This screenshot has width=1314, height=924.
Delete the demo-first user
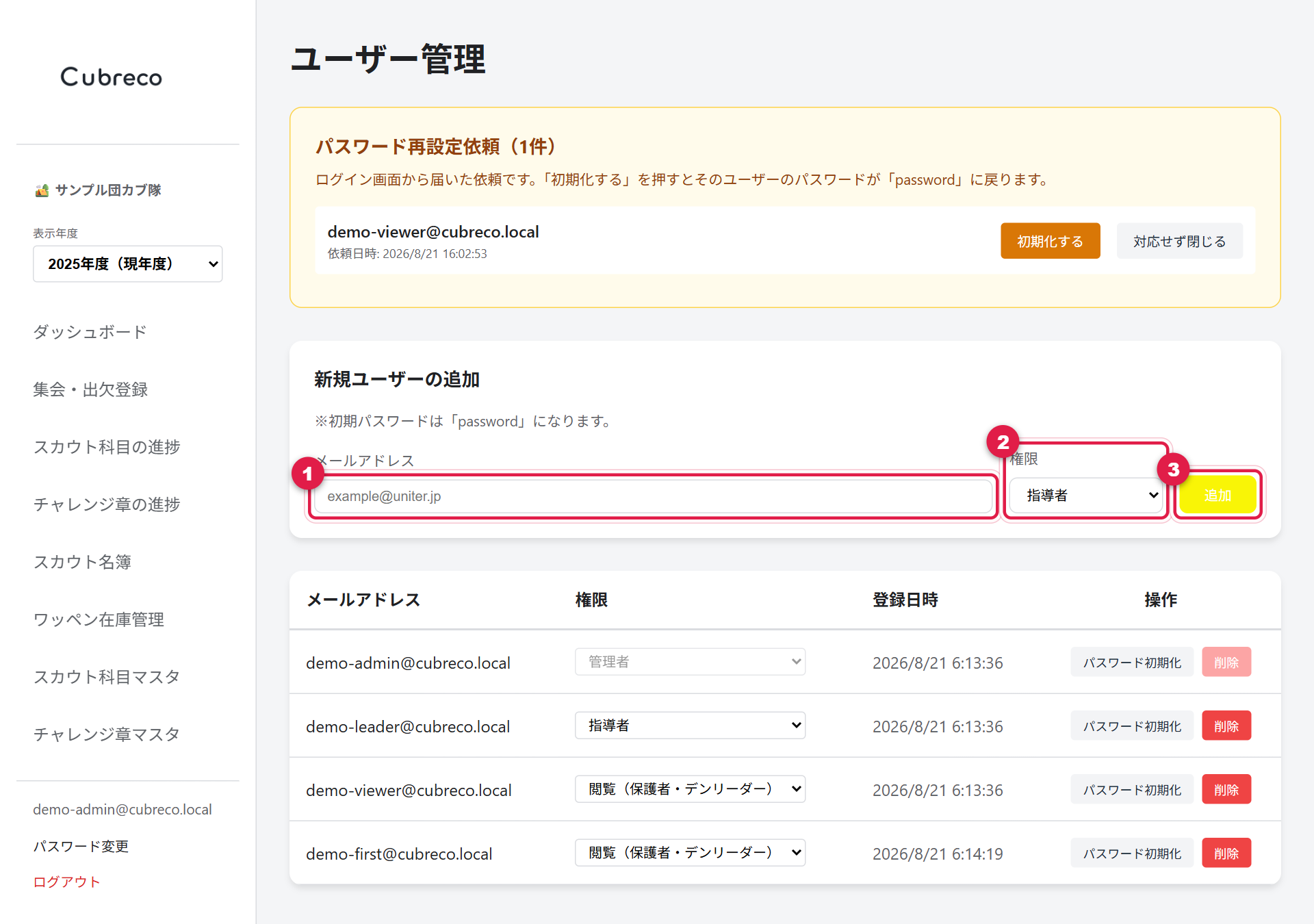click(1226, 853)
